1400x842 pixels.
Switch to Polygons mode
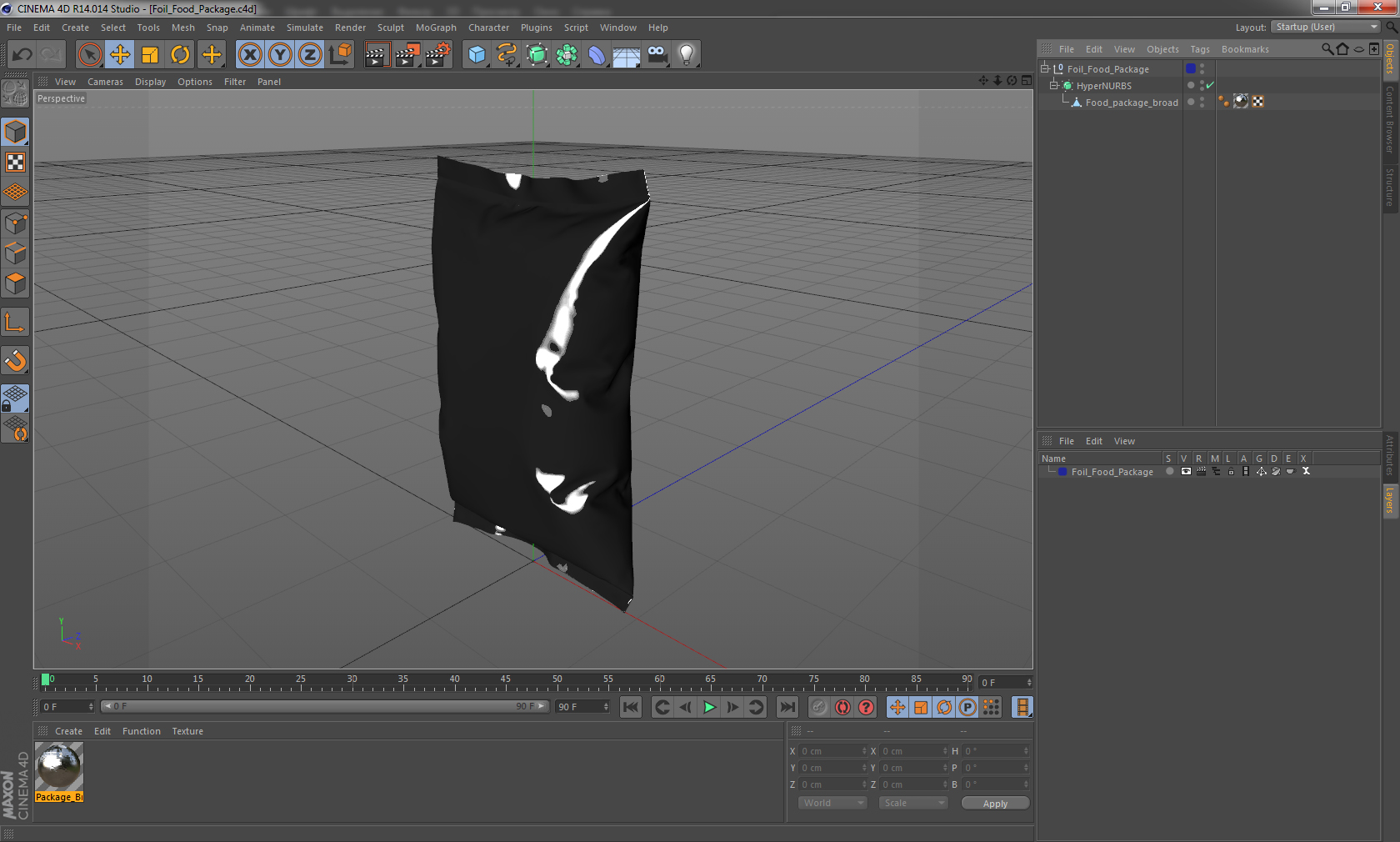tap(15, 283)
